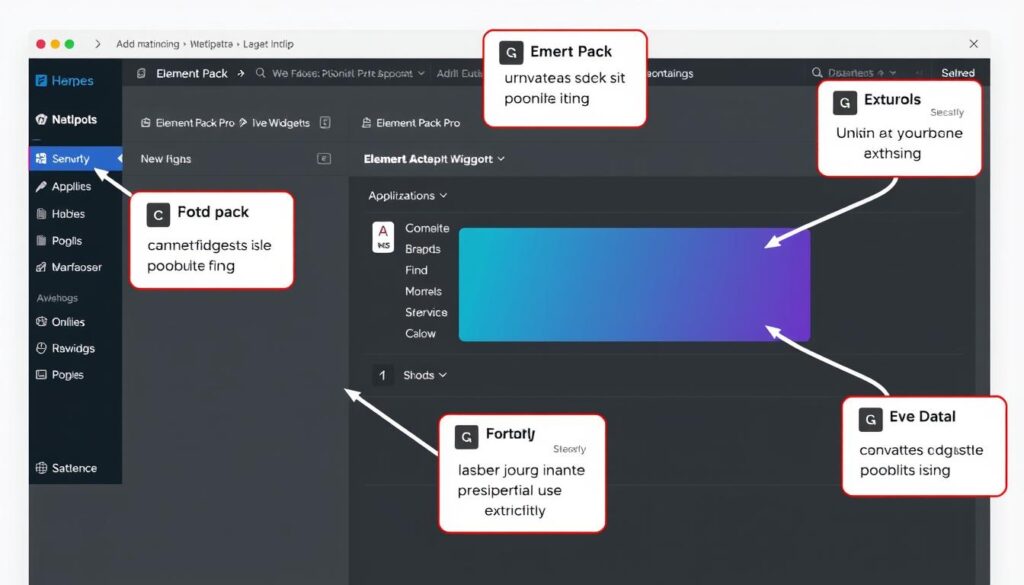Click the teal-to-purple gradient banner
This screenshot has height=585, width=1024.
tap(634, 285)
